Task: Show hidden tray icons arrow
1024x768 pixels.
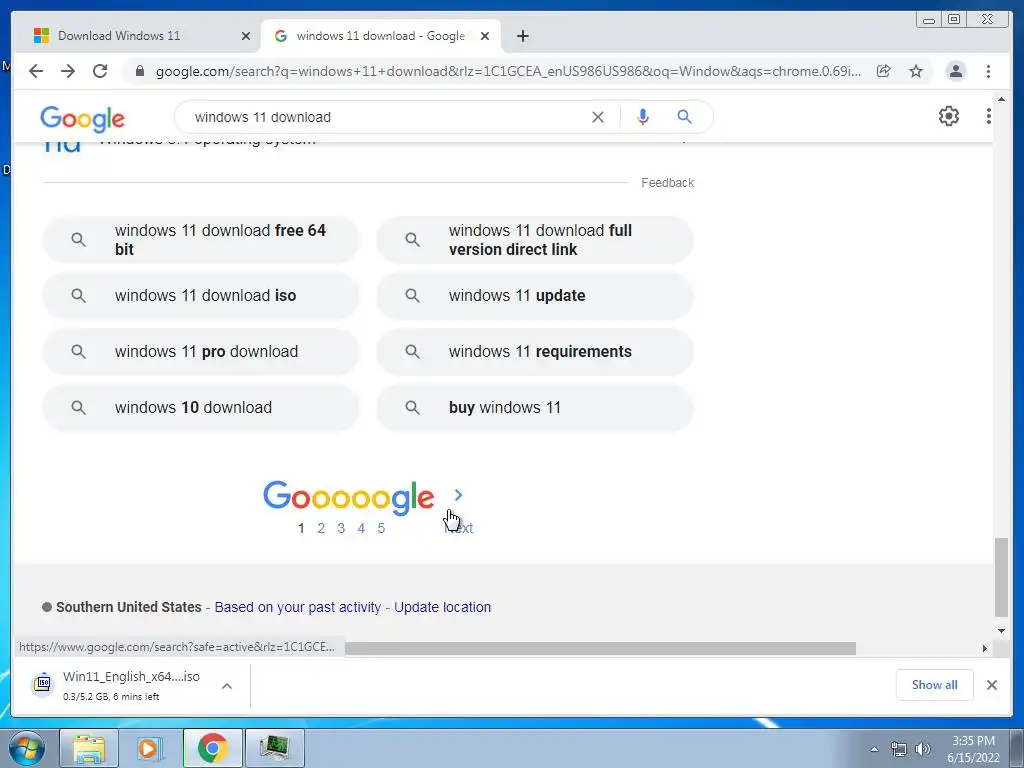Action: pos(874,749)
